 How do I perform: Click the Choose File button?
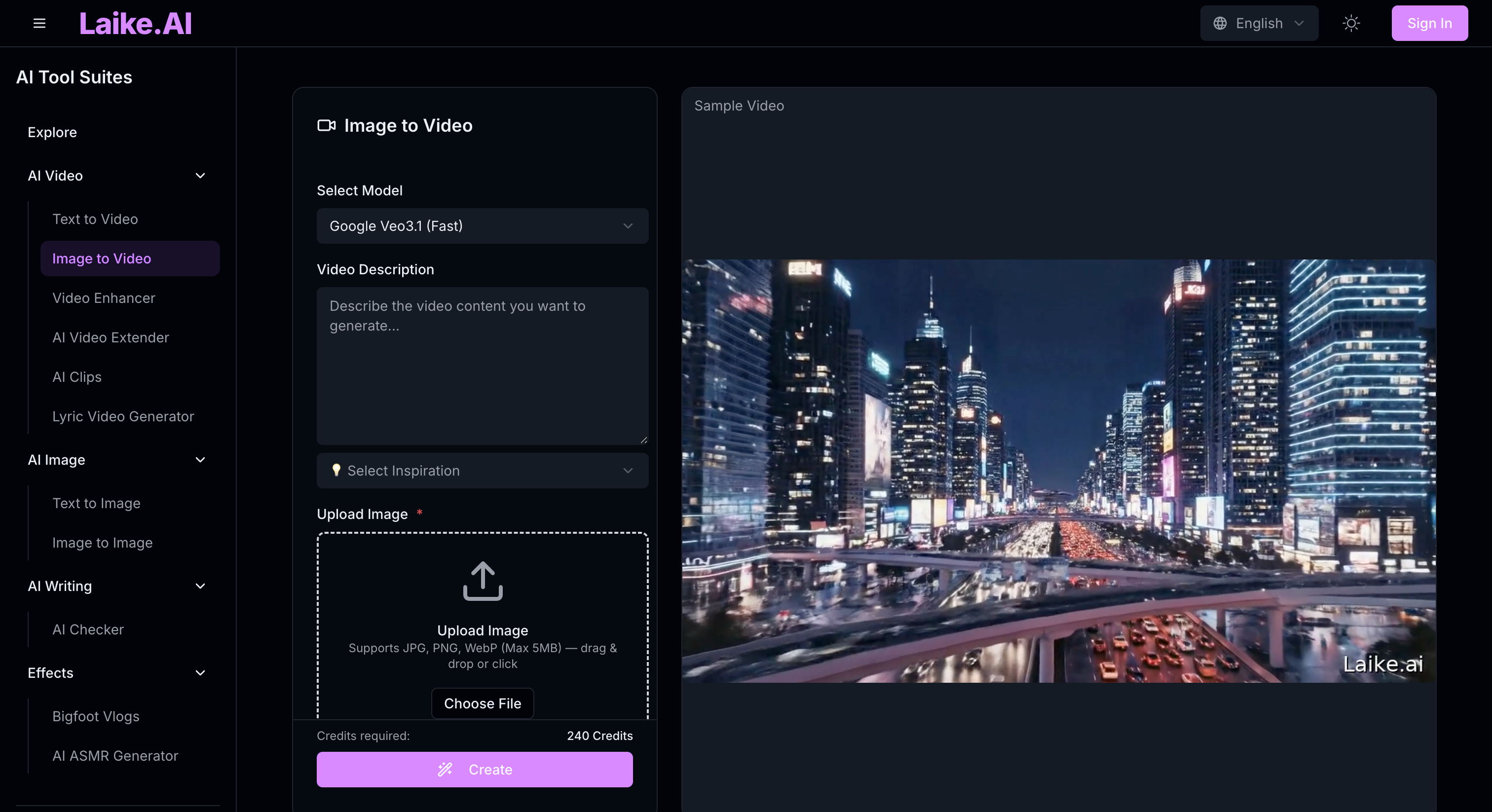point(482,703)
